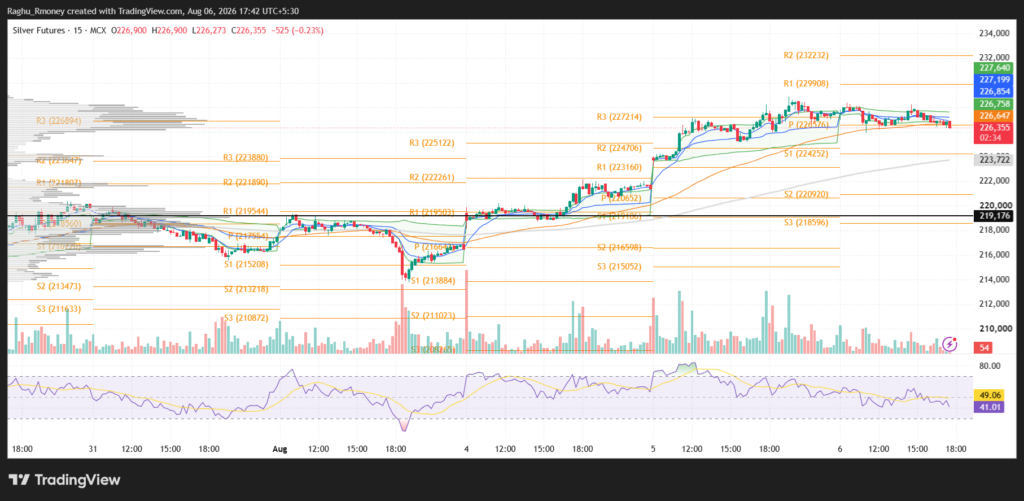Select the high value H226,900
1024x501 pixels.
(167, 31)
